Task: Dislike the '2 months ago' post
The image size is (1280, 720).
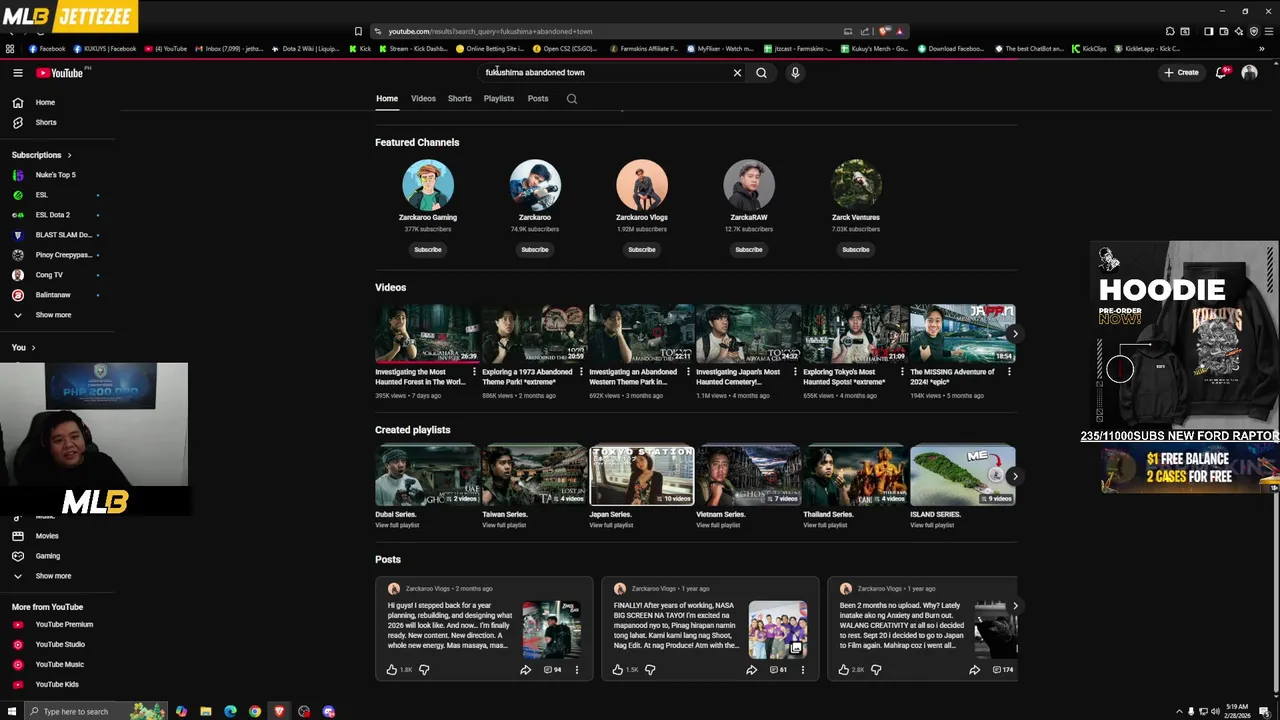Action: point(424,670)
